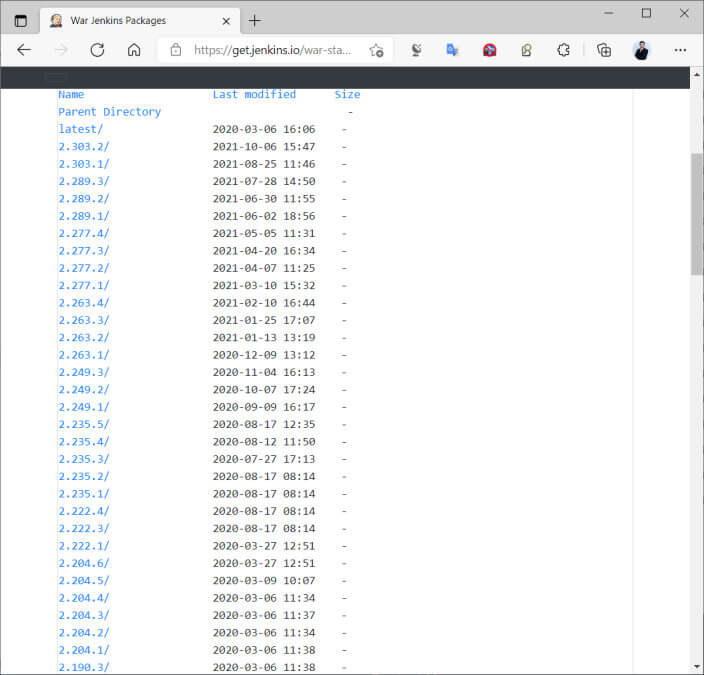Open the 2.289.2/ directory

(84, 199)
